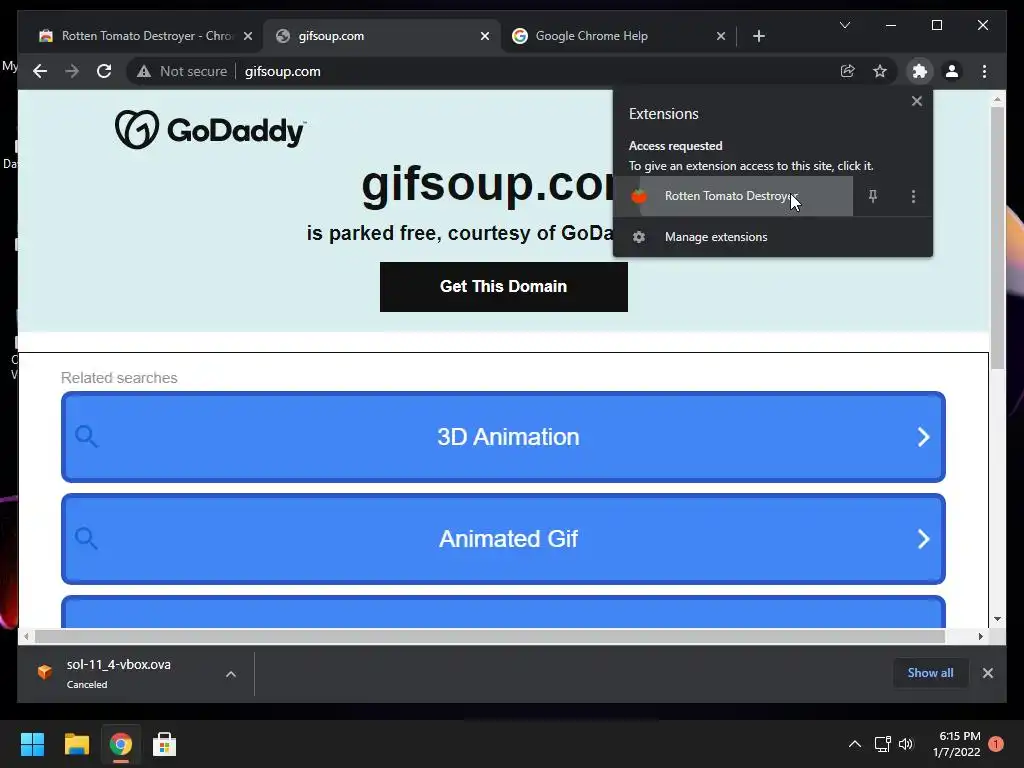Click the horizontal page scrollbar

[x=490, y=636]
